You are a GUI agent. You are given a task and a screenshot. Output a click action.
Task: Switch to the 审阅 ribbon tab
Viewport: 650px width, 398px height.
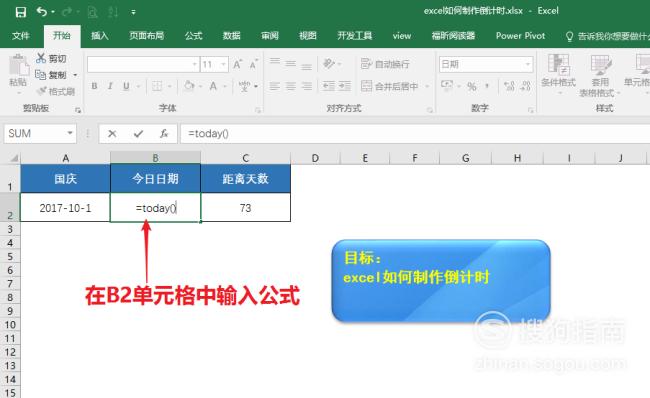pos(269,36)
